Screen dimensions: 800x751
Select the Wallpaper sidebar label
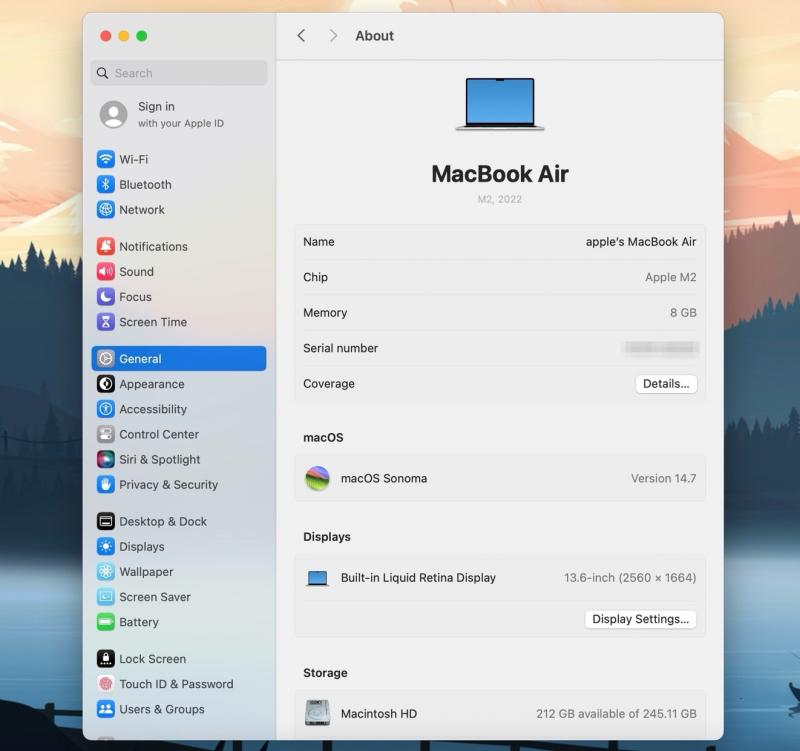click(x=146, y=572)
